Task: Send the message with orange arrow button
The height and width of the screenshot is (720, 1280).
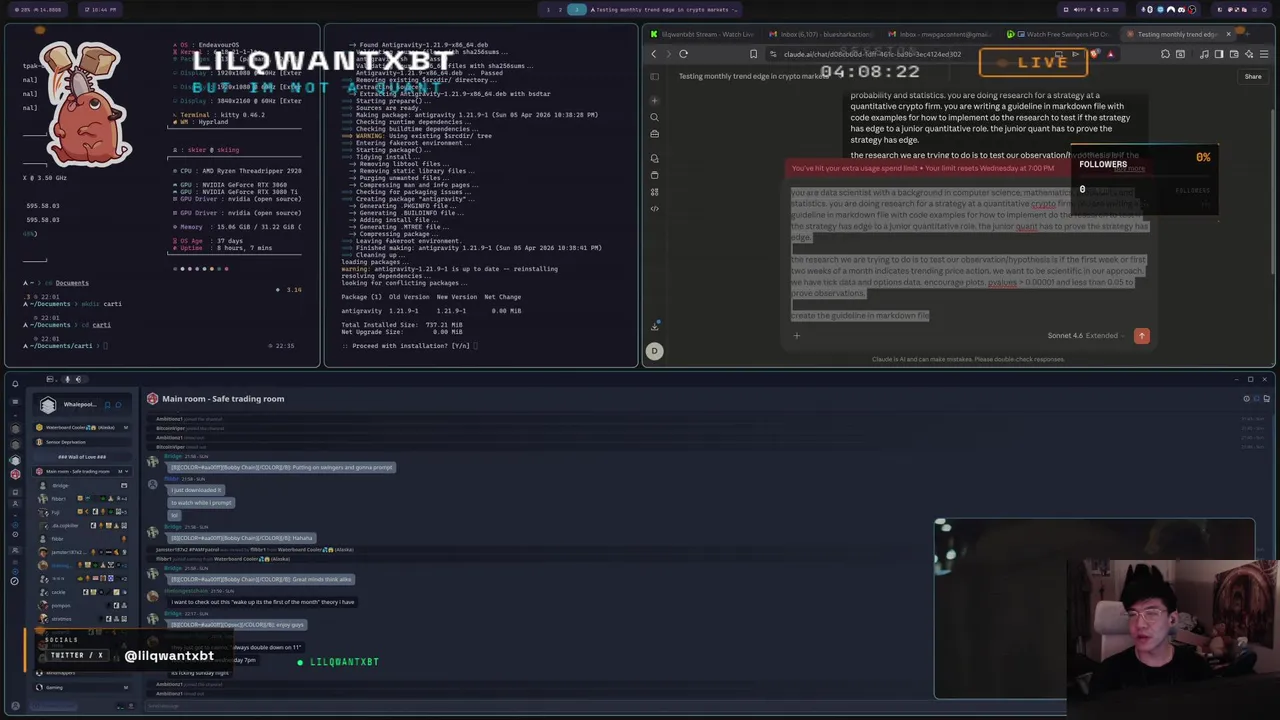Action: pos(1142,336)
